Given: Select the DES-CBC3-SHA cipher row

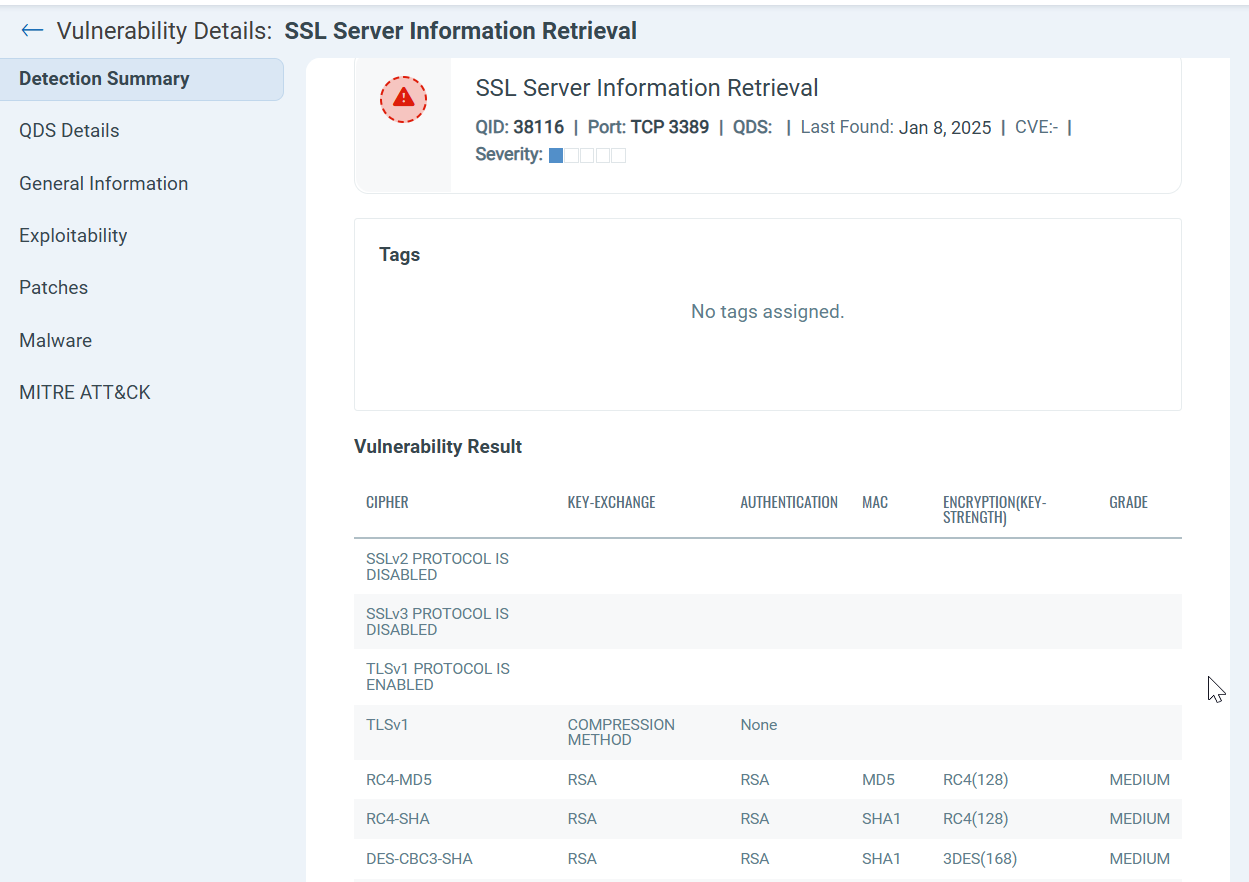Looking at the screenshot, I should coord(418,858).
